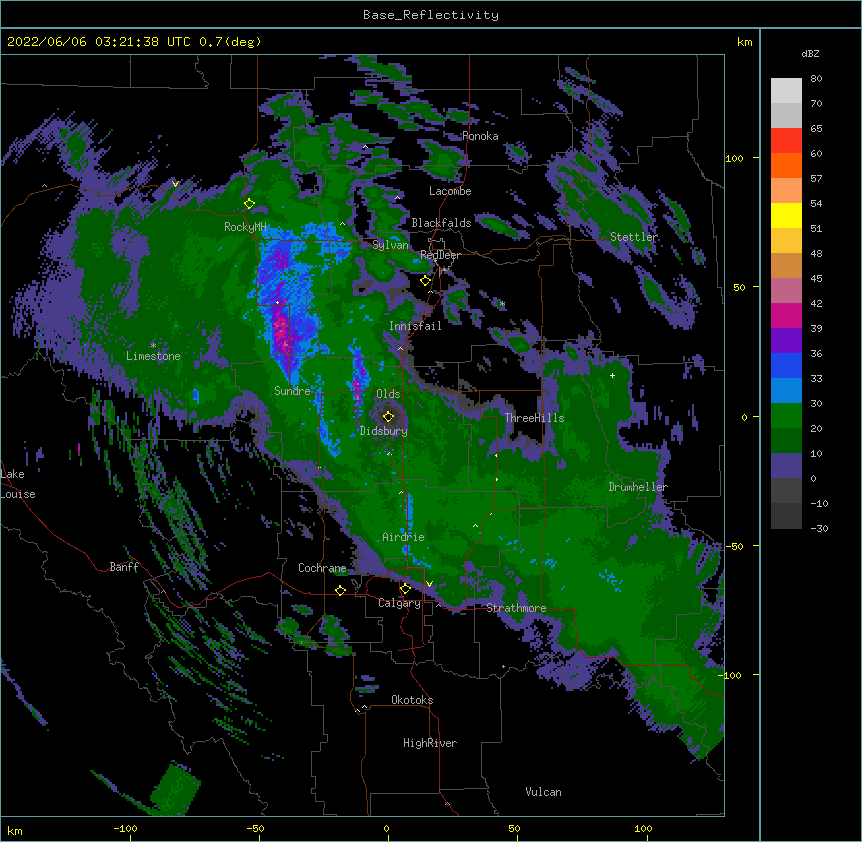862x842 pixels.
Task: Select the yellow station marker under Olds
Action: pos(389,416)
